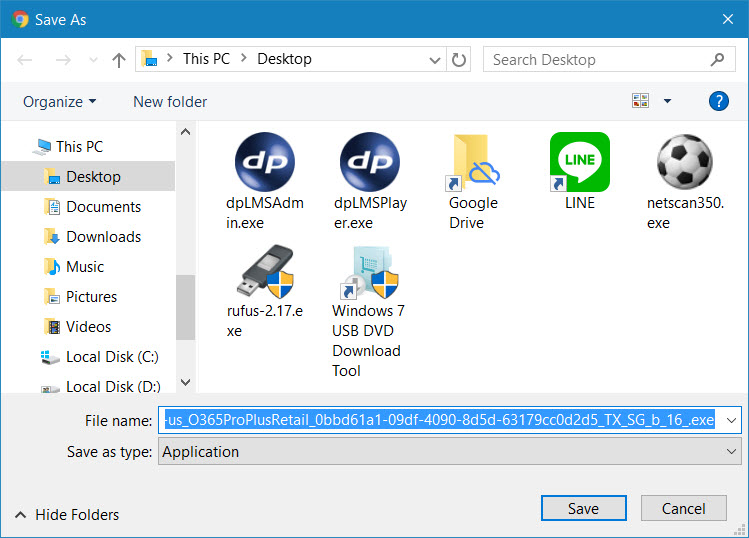This screenshot has width=749, height=538.
Task: Select the Google Drive shortcut icon
Action: (x=473, y=162)
